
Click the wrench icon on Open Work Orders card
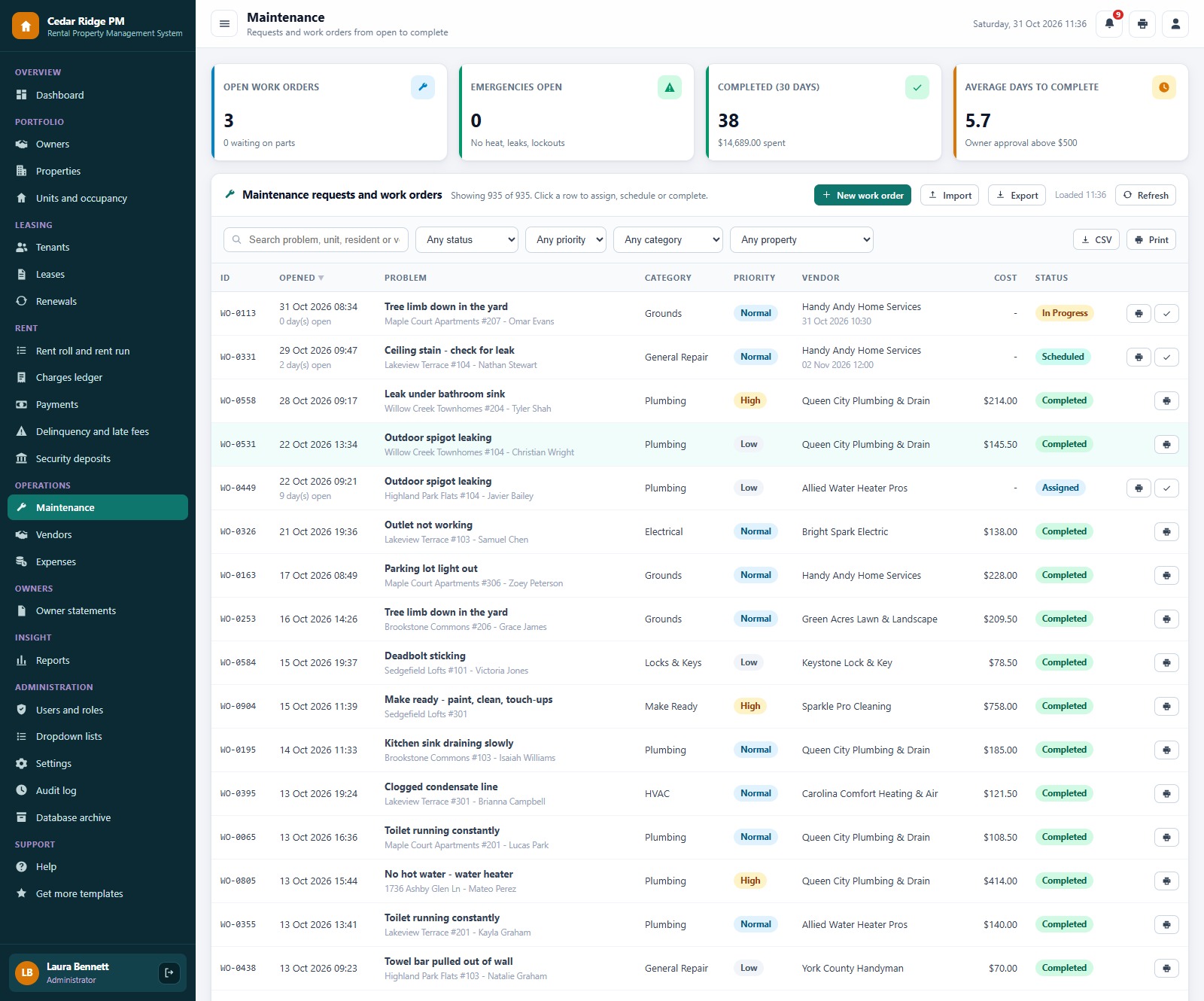click(423, 87)
